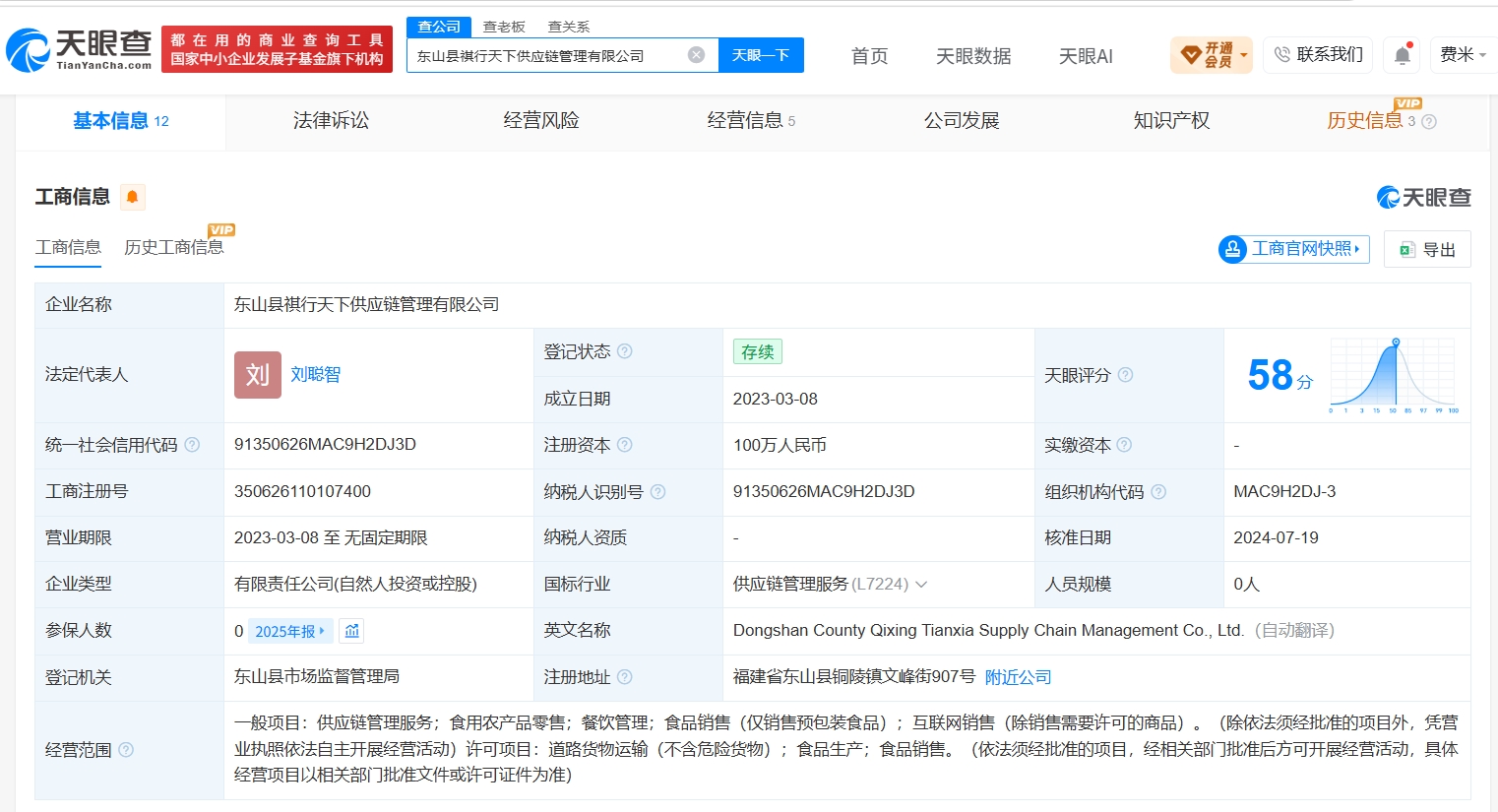Image resolution: width=1498 pixels, height=812 pixels.
Task: Click the address 福建省东山县铜陵镇文峰街907号
Action: coord(854,677)
